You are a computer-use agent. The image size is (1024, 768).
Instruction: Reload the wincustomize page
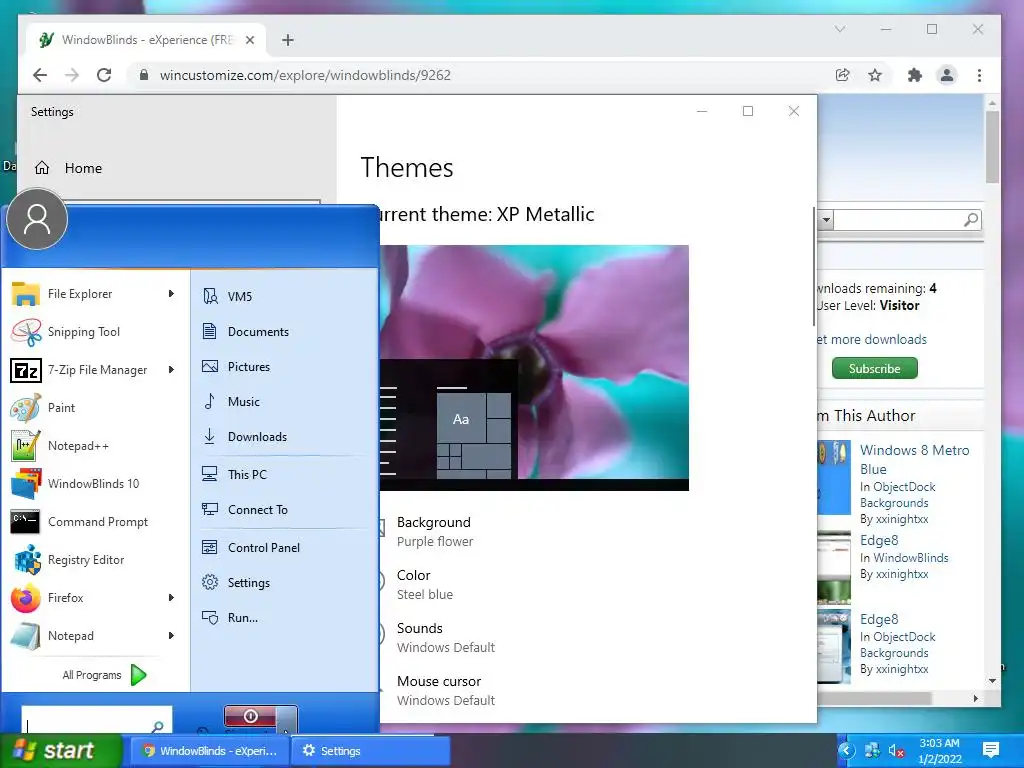(x=104, y=75)
